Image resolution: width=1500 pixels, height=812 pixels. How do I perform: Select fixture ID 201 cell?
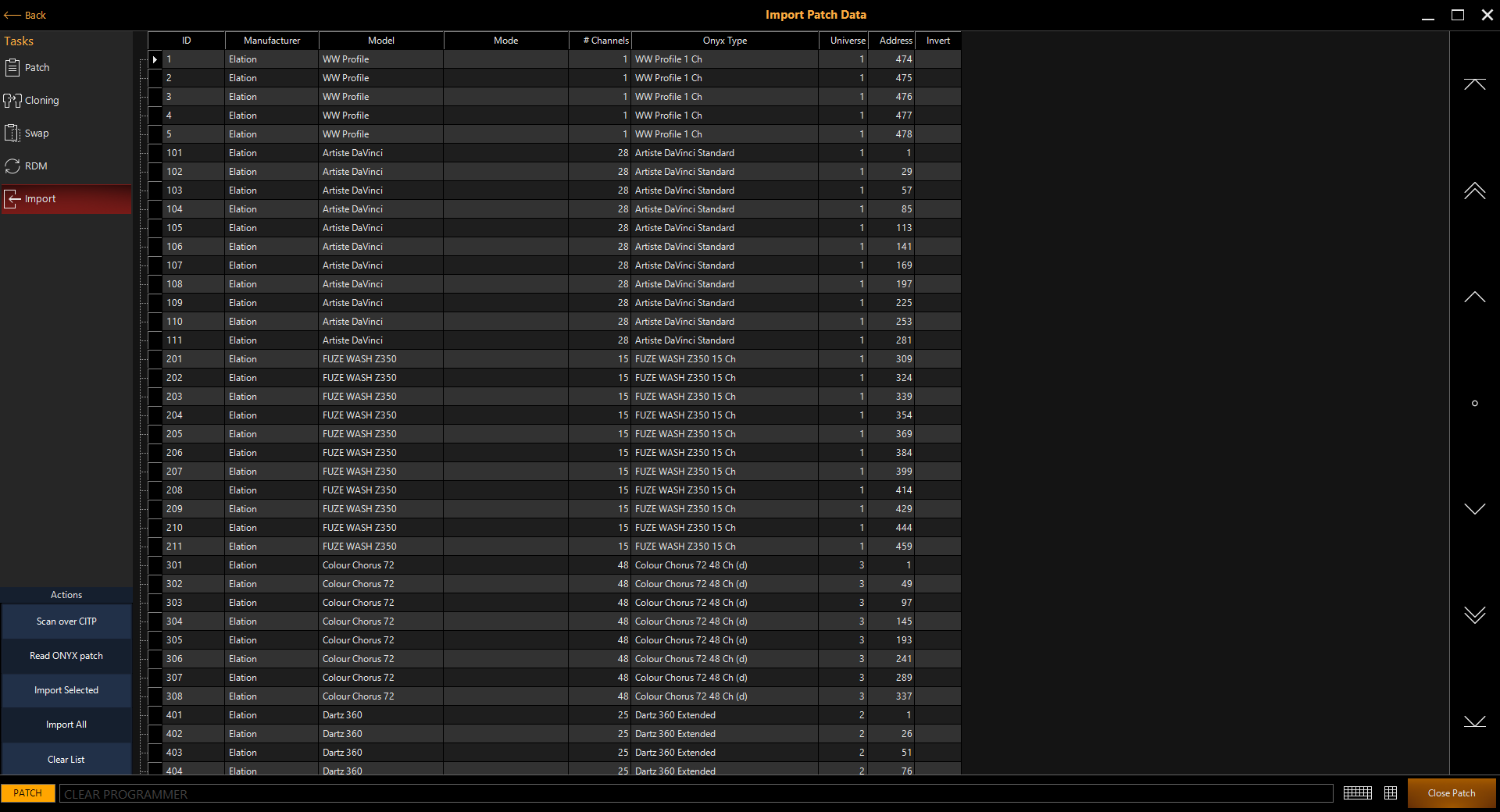(194, 359)
